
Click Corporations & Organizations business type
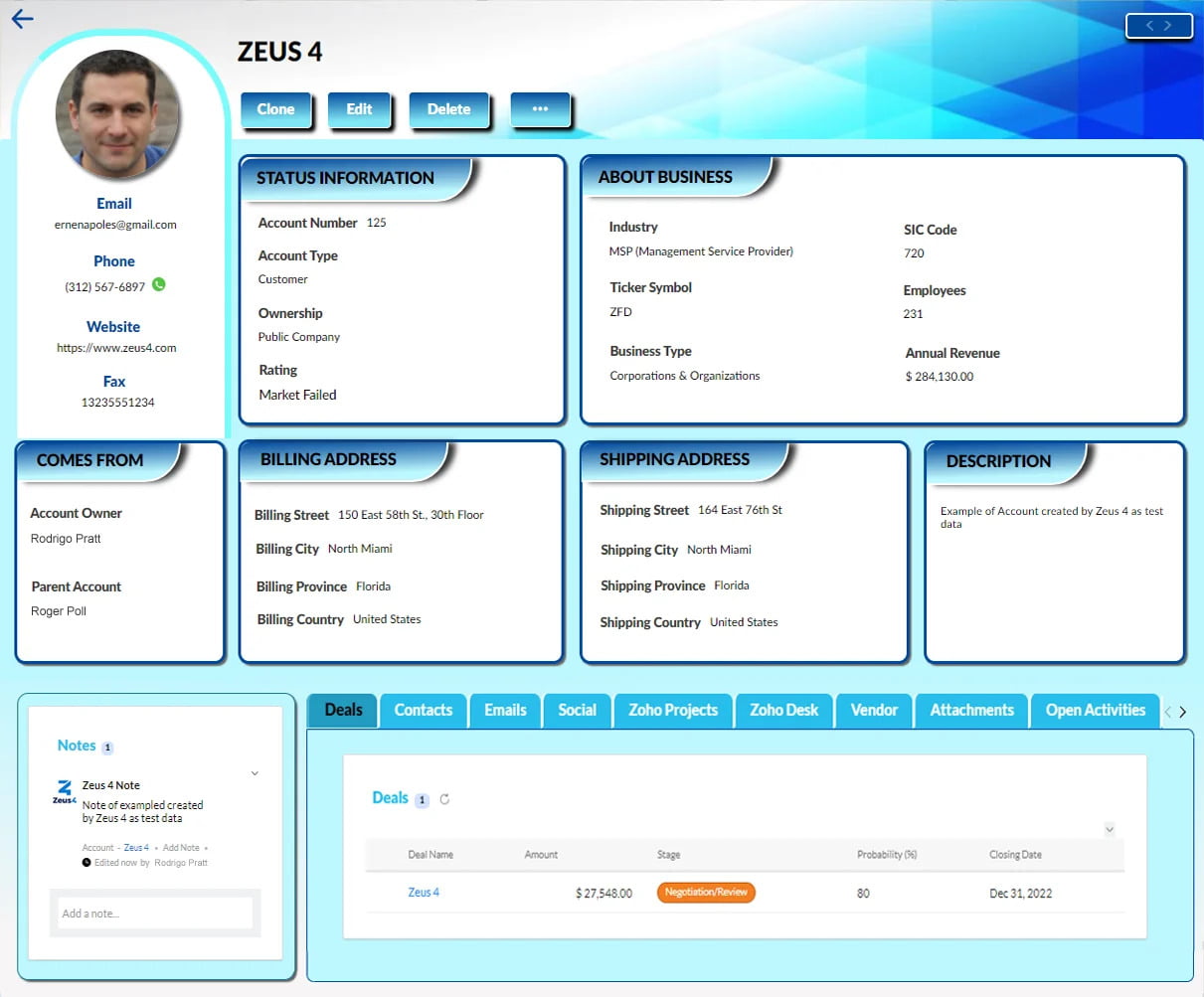pos(685,376)
